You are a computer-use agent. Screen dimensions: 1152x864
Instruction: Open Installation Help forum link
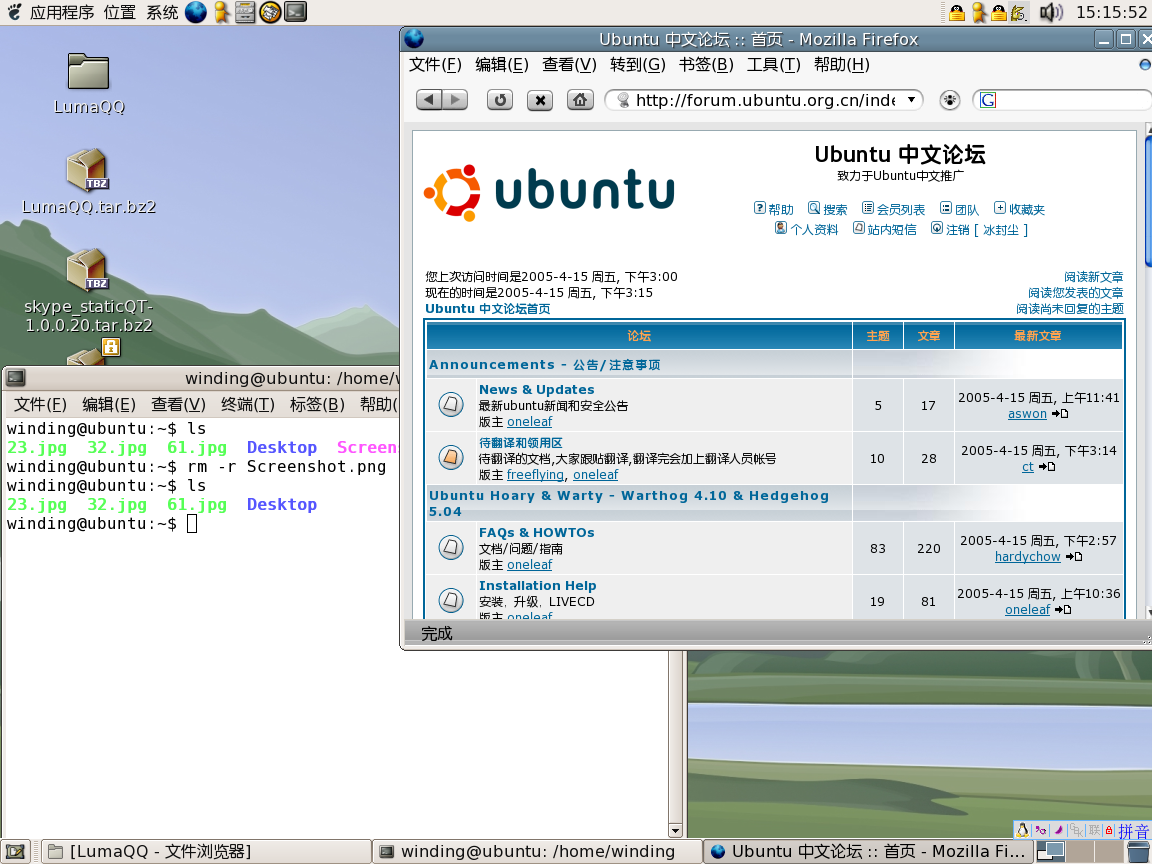point(537,585)
